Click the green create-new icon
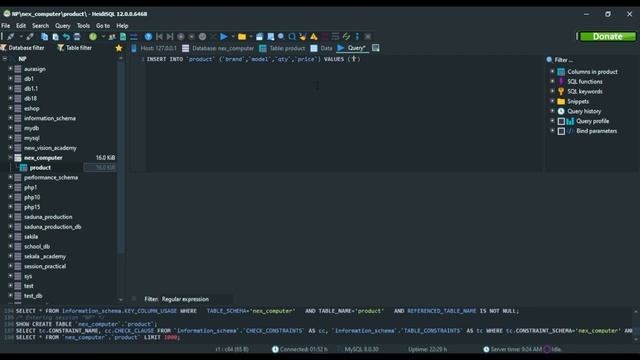Screen dimensions: 640x360 (x=93, y=37)
